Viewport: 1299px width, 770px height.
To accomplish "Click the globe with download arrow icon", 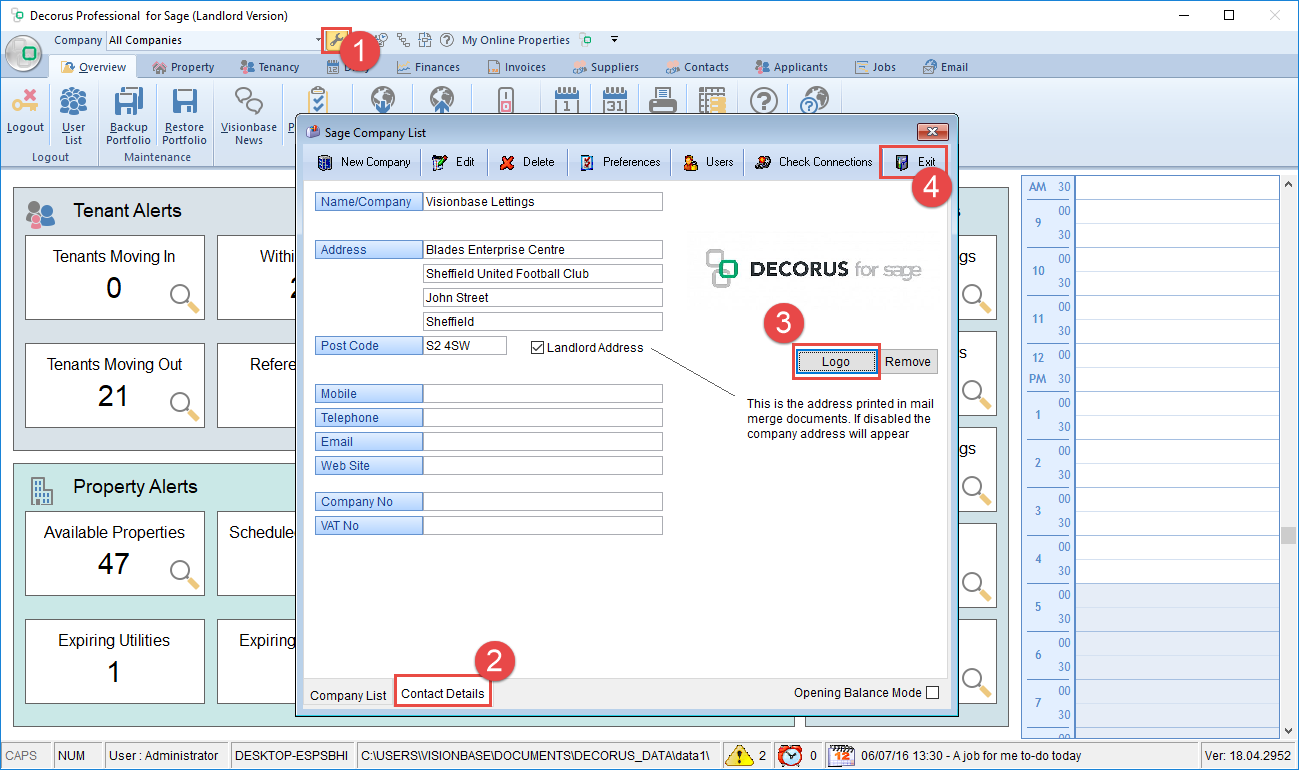I will pos(384,101).
